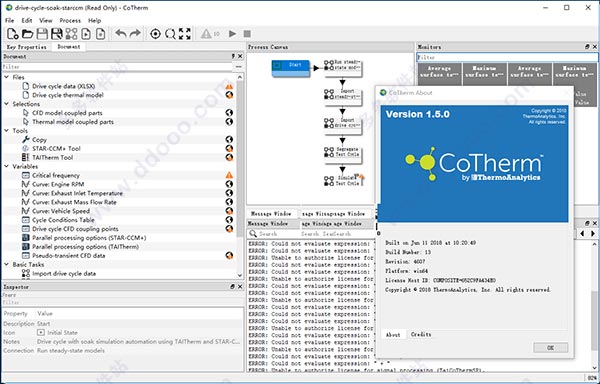Click the Document tree vertical scrollbar
The image size is (600, 384).
pyautogui.click(x=240, y=176)
